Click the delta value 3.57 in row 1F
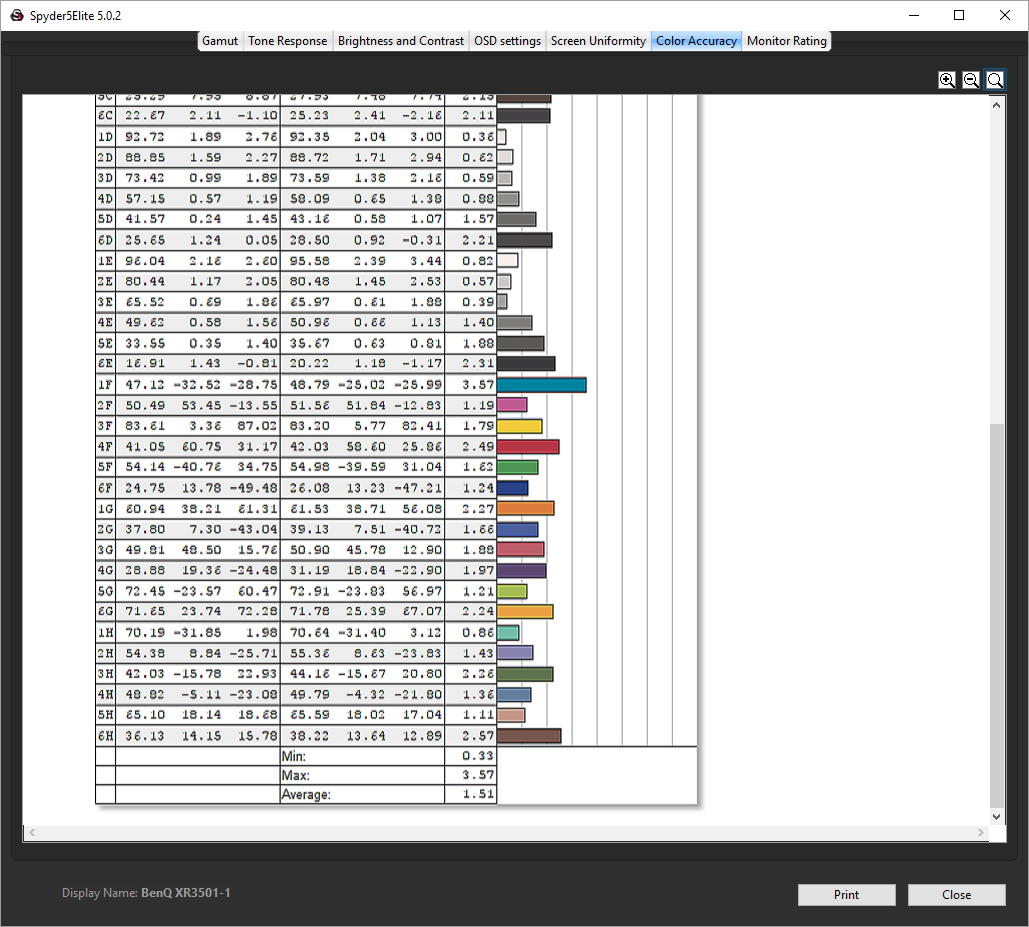 tap(477, 385)
